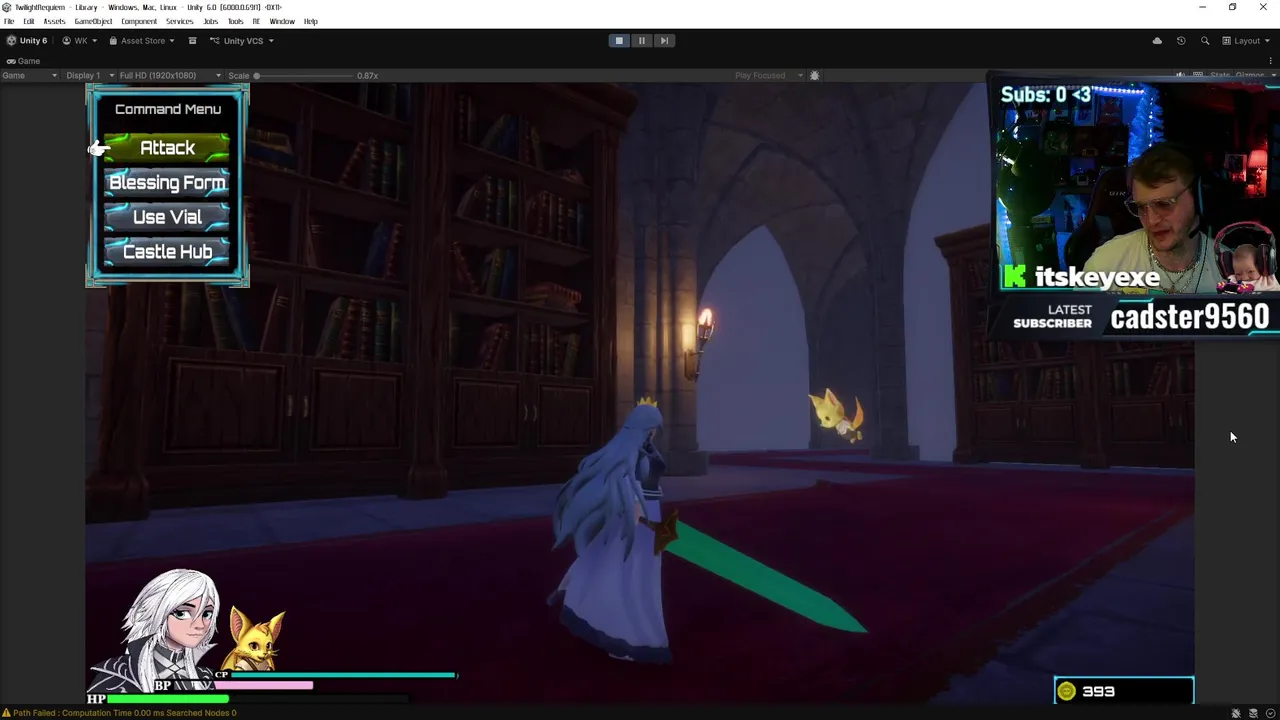Click the Use Vial command button
This screenshot has width=1280, height=720.
coord(167,217)
